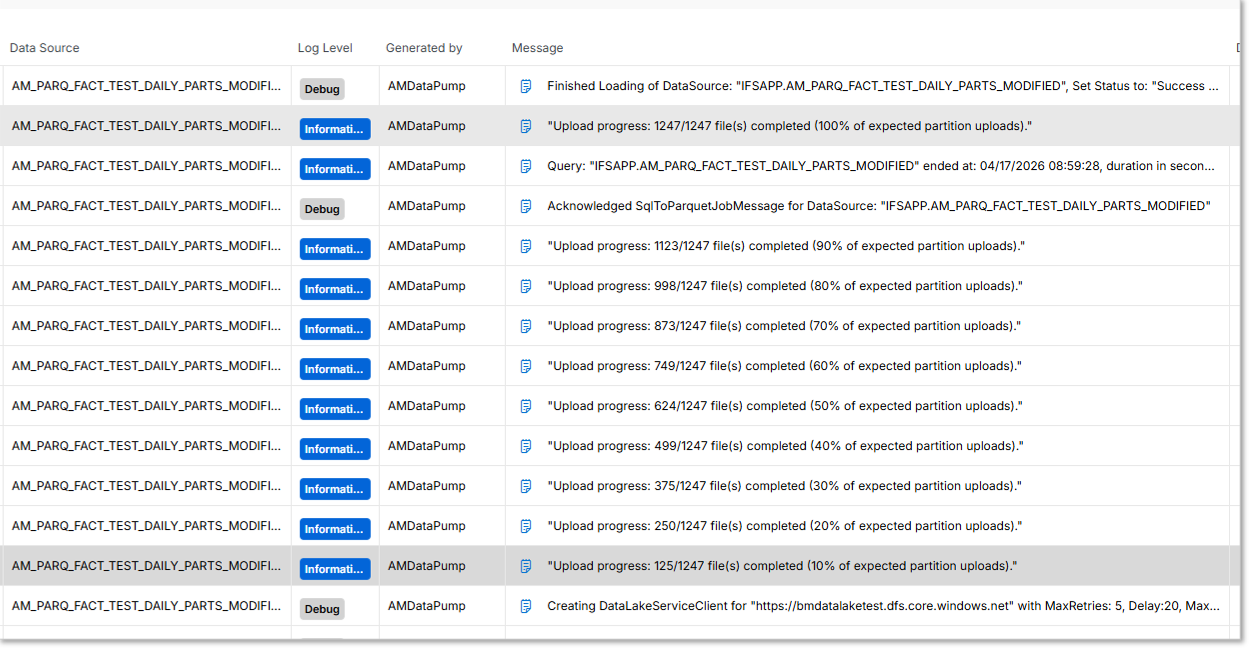The height and width of the screenshot is (648, 1249).
Task: Click document icon beside 998/1247 upload message
Action: [x=526, y=286]
